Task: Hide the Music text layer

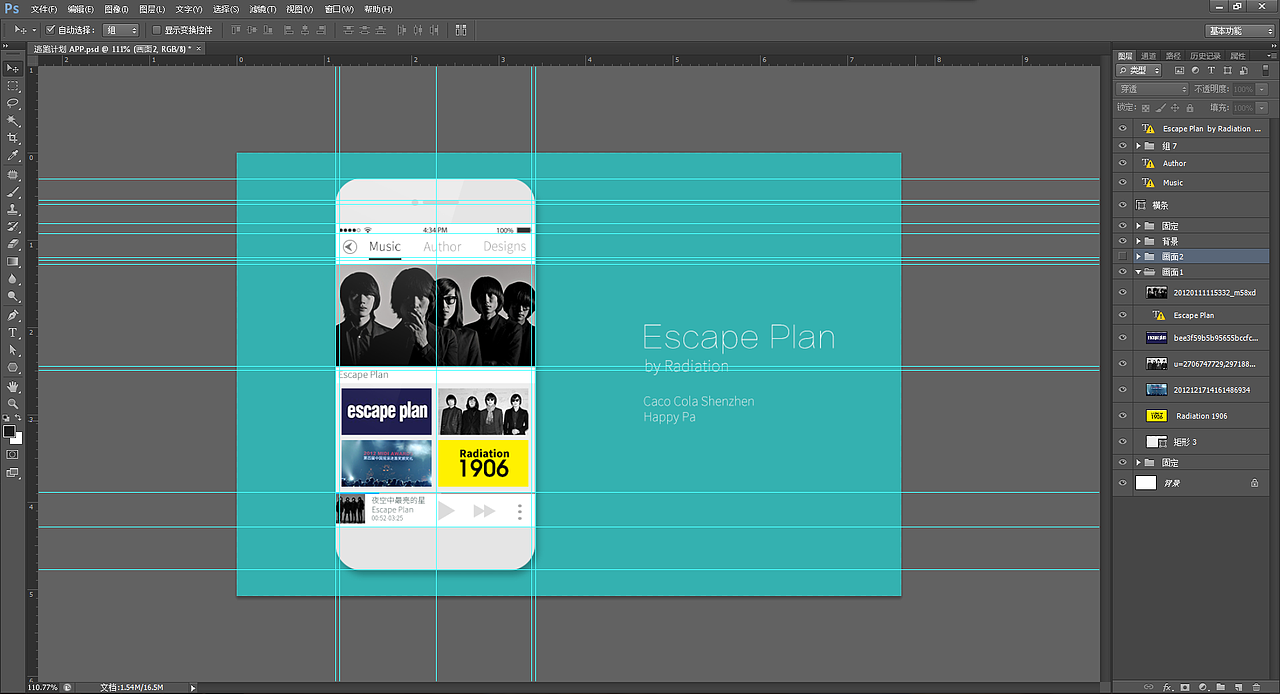Action: [1123, 183]
